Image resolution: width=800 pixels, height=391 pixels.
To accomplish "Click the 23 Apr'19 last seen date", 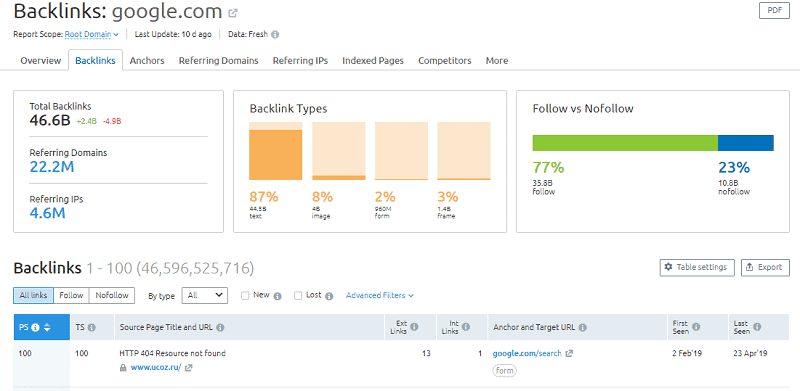I will [751, 353].
